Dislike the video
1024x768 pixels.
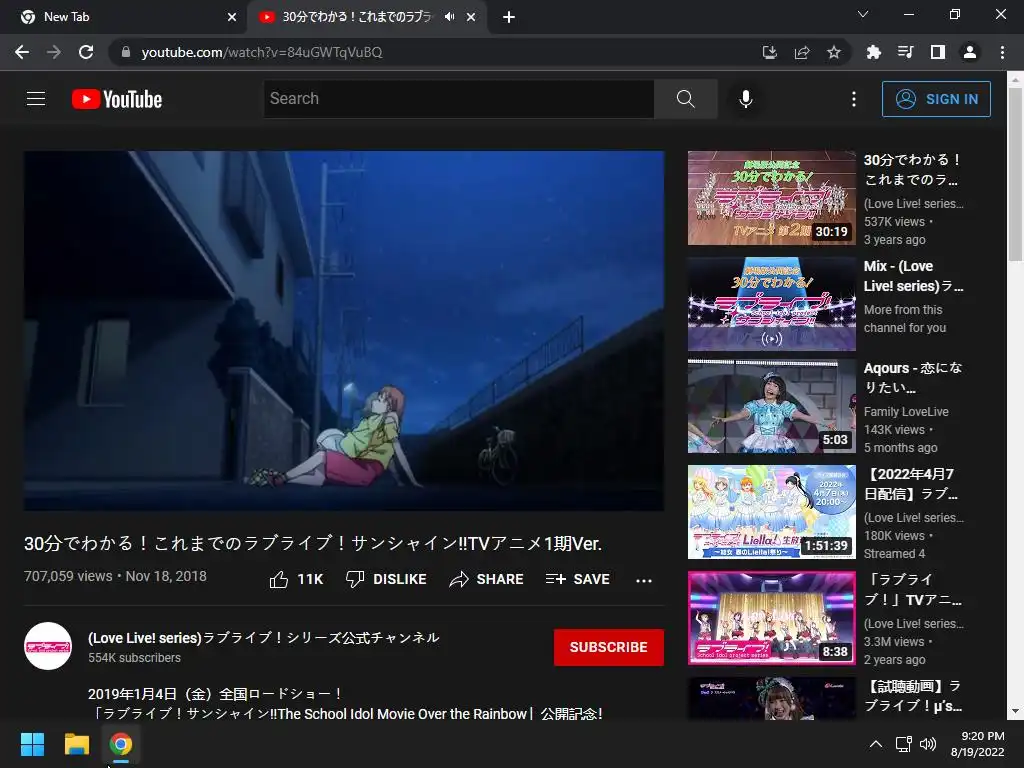(x=387, y=579)
